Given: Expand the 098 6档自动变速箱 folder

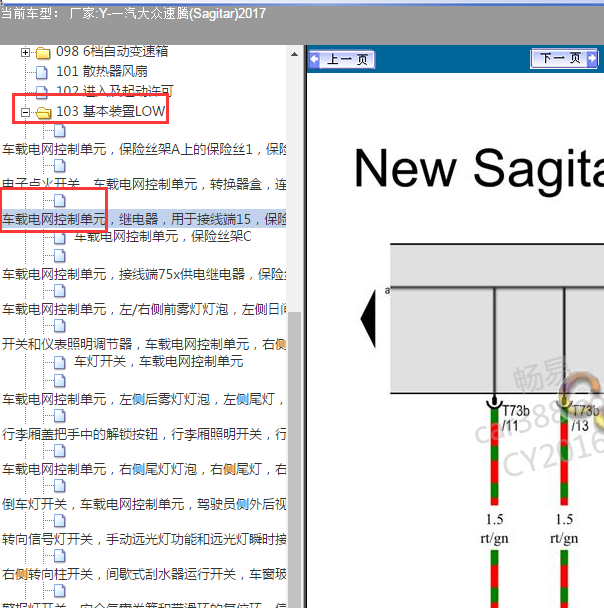Looking at the screenshot, I should pos(25,52).
